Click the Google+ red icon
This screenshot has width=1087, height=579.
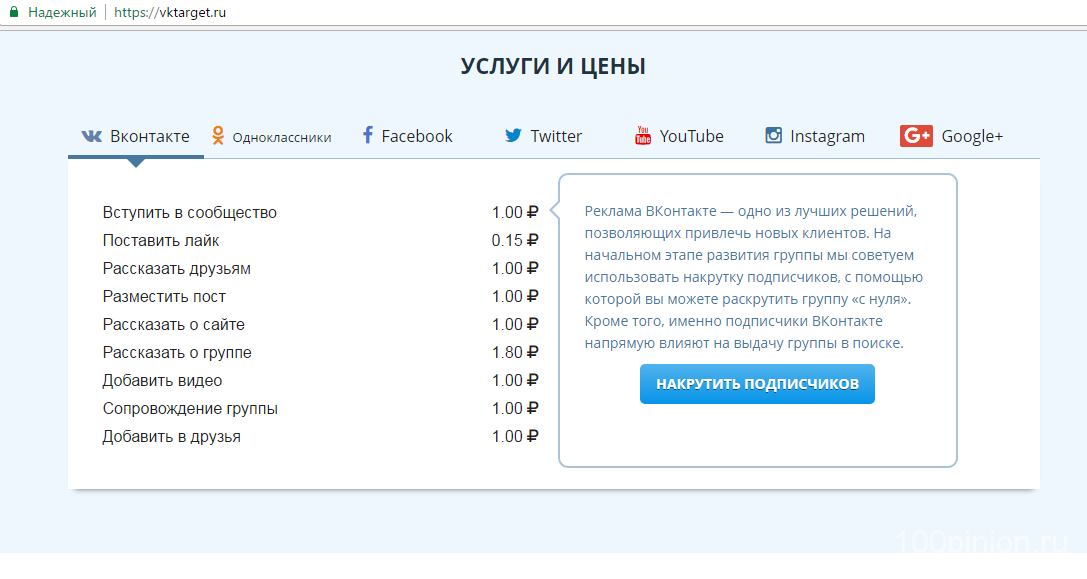[x=916, y=136]
